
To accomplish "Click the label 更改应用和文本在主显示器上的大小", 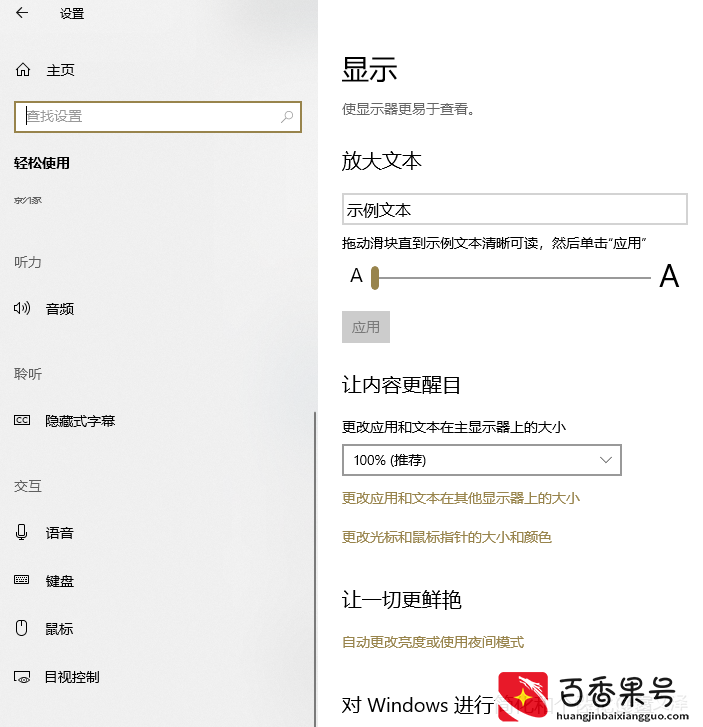I will (454, 427).
